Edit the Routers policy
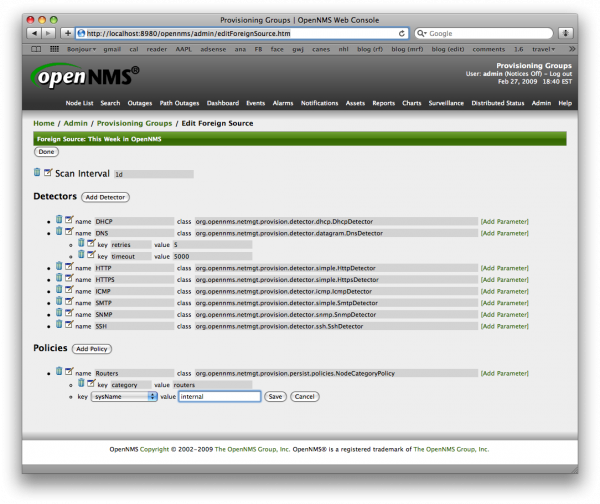 coord(69,371)
